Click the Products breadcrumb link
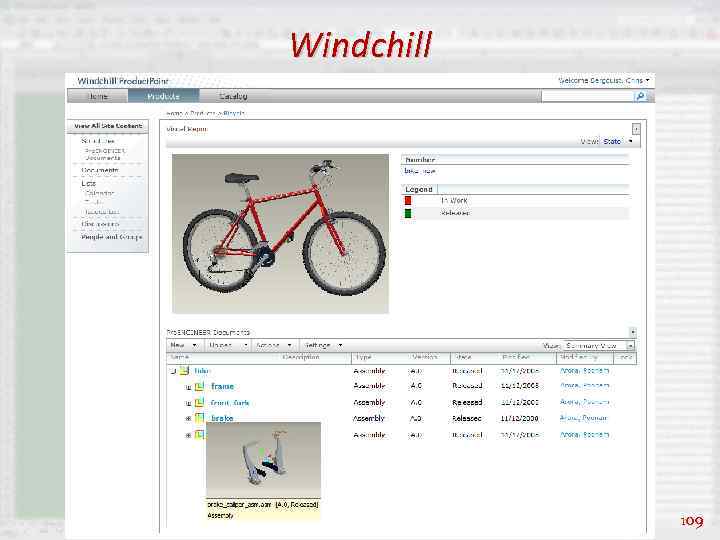720x540 pixels. (203, 113)
